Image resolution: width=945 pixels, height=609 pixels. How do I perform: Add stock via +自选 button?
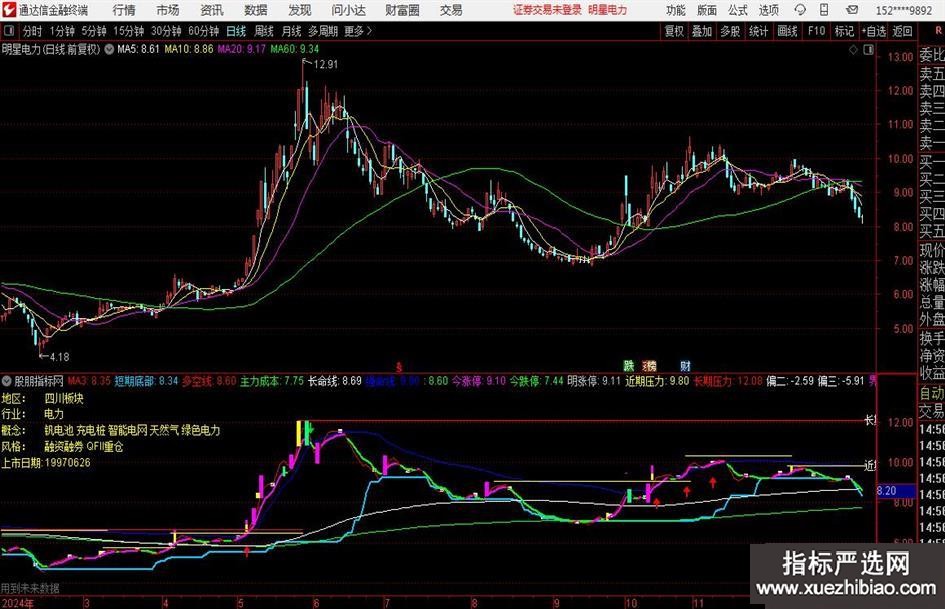[x=873, y=31]
